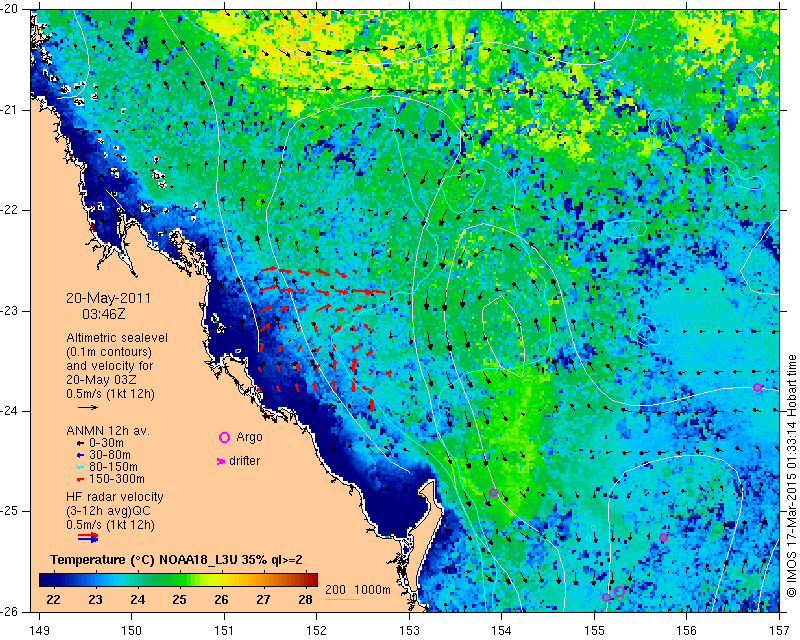Viewport: 800px width, 640px height.
Task: Click the yellow colorbar section at 26
Action: (221, 580)
